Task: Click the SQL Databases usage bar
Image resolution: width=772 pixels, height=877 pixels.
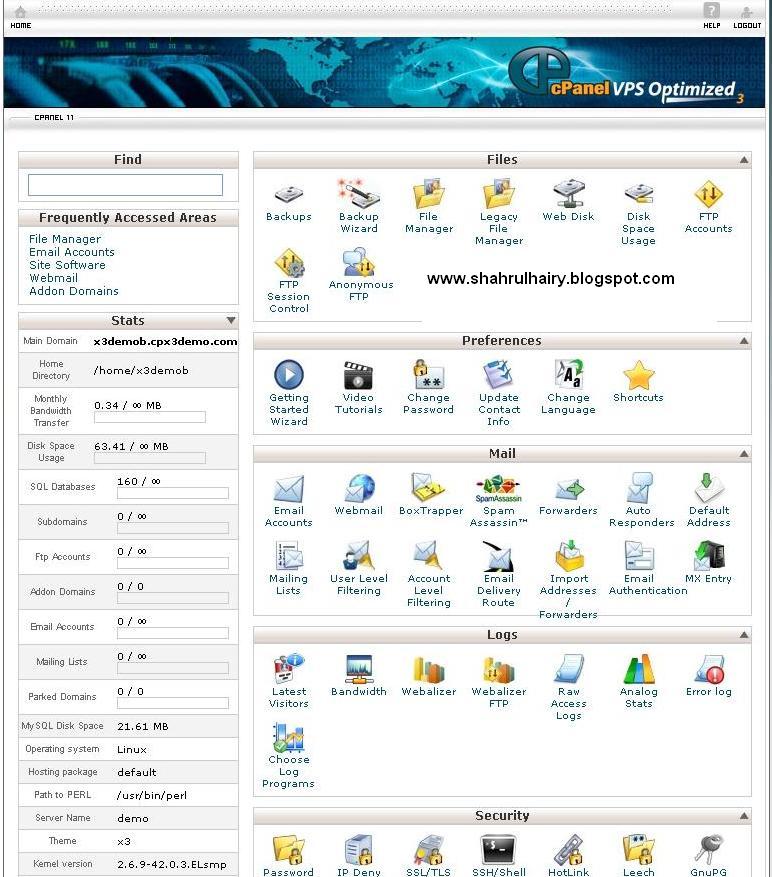Action: click(173, 493)
